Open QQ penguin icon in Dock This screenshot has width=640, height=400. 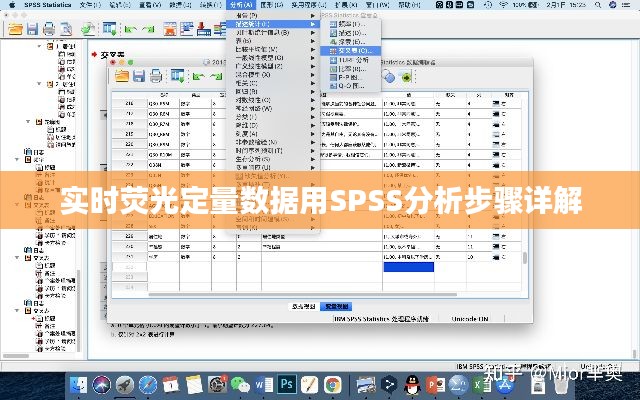pyautogui.click(x=412, y=384)
